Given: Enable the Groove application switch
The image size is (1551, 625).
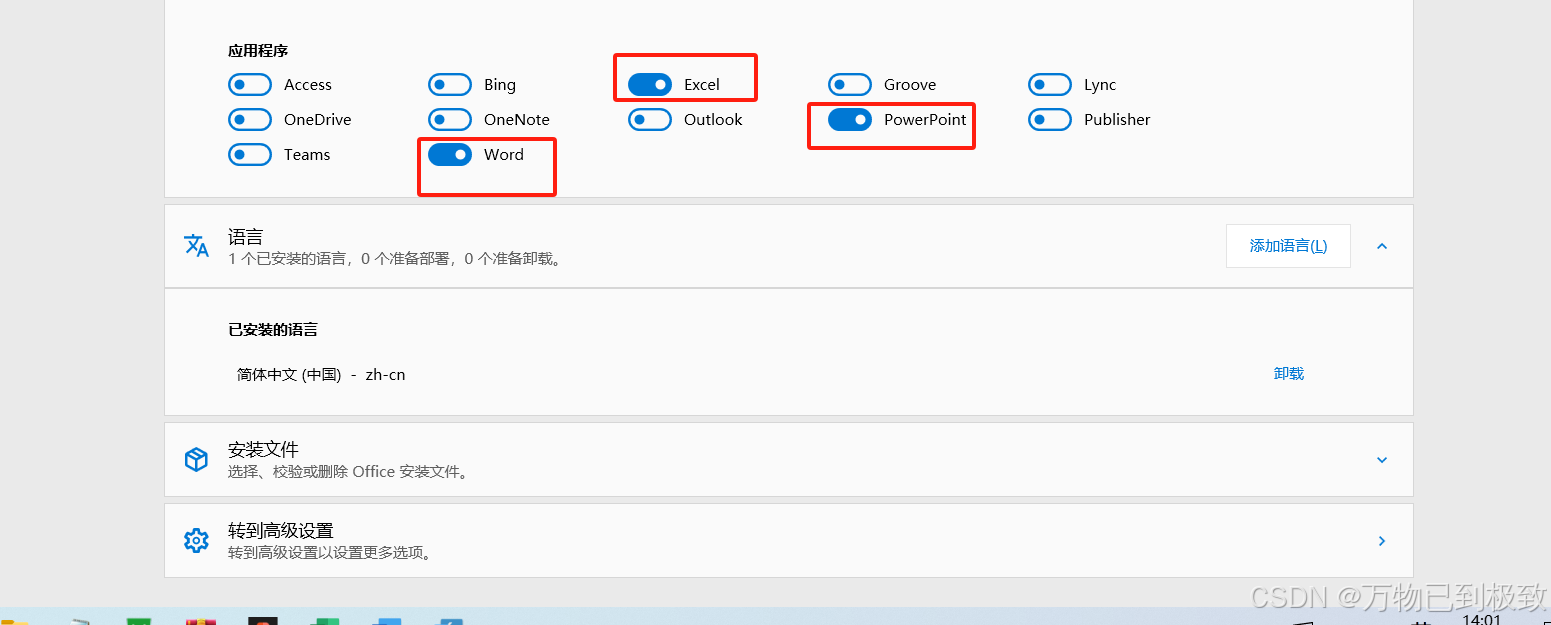Looking at the screenshot, I should pos(850,85).
